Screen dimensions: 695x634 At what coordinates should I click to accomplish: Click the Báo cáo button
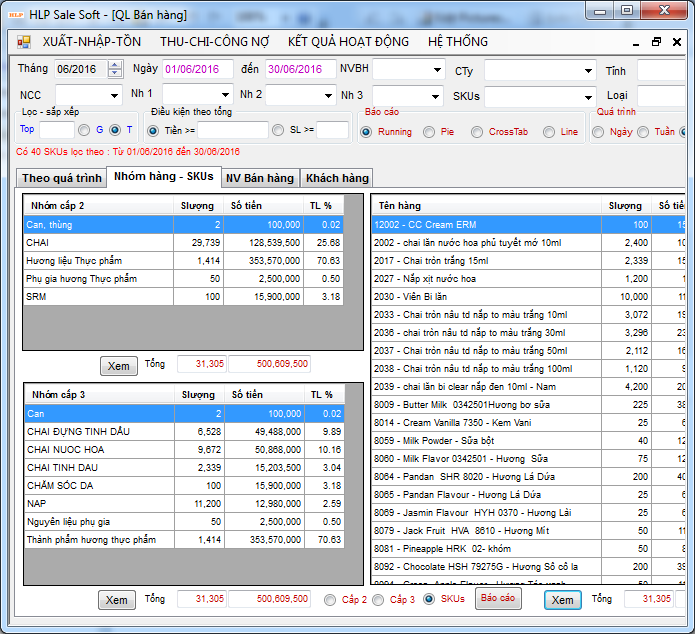(x=498, y=598)
